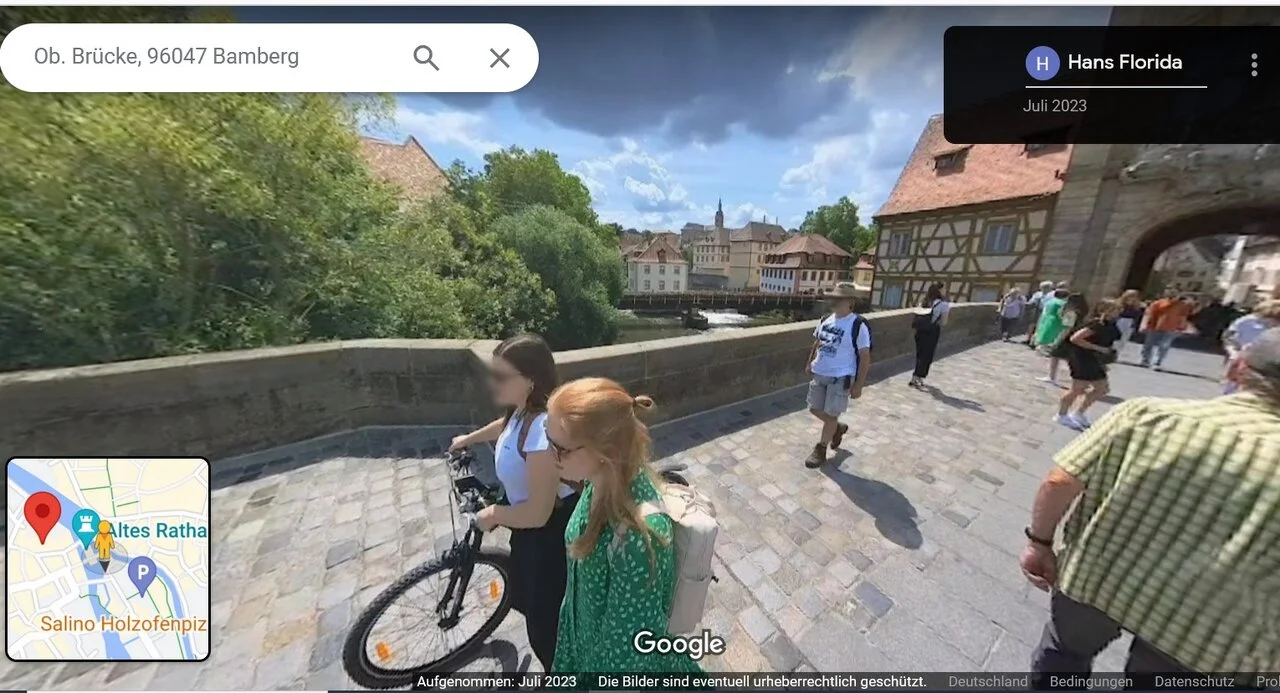
Task: Click the Google watermark logo
Action: 679,644
